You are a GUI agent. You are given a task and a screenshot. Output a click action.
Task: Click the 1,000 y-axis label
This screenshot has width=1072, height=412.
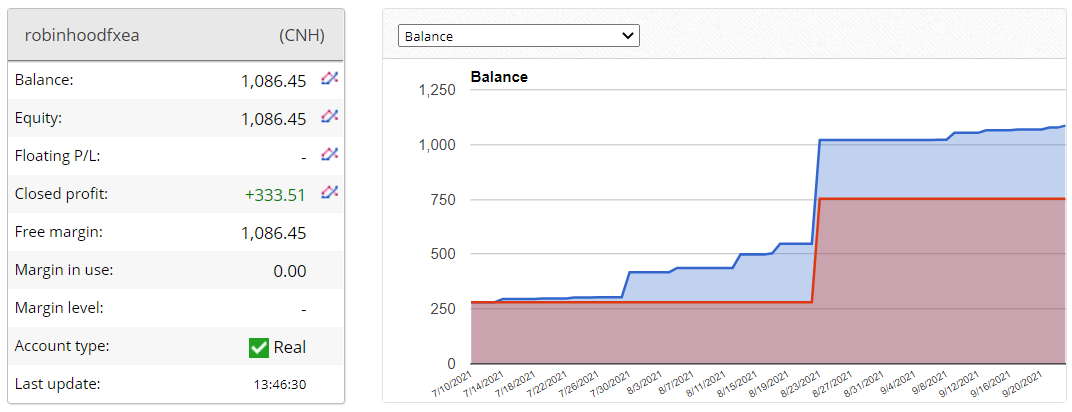[x=436, y=145]
